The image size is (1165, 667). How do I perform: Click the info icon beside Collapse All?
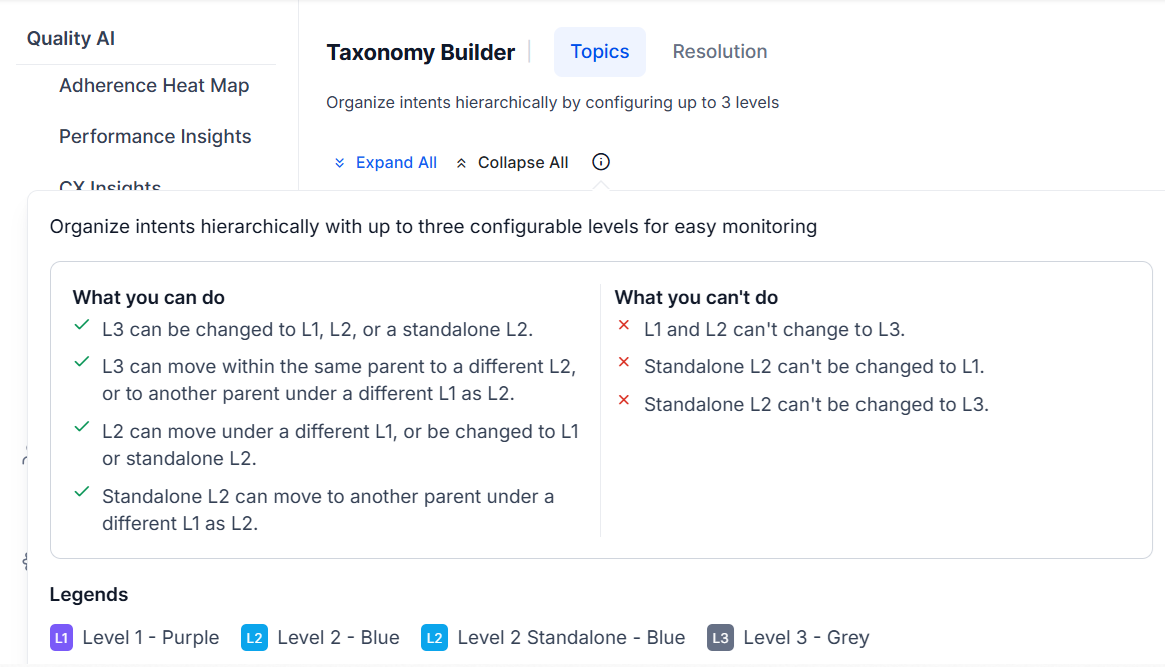[601, 162]
